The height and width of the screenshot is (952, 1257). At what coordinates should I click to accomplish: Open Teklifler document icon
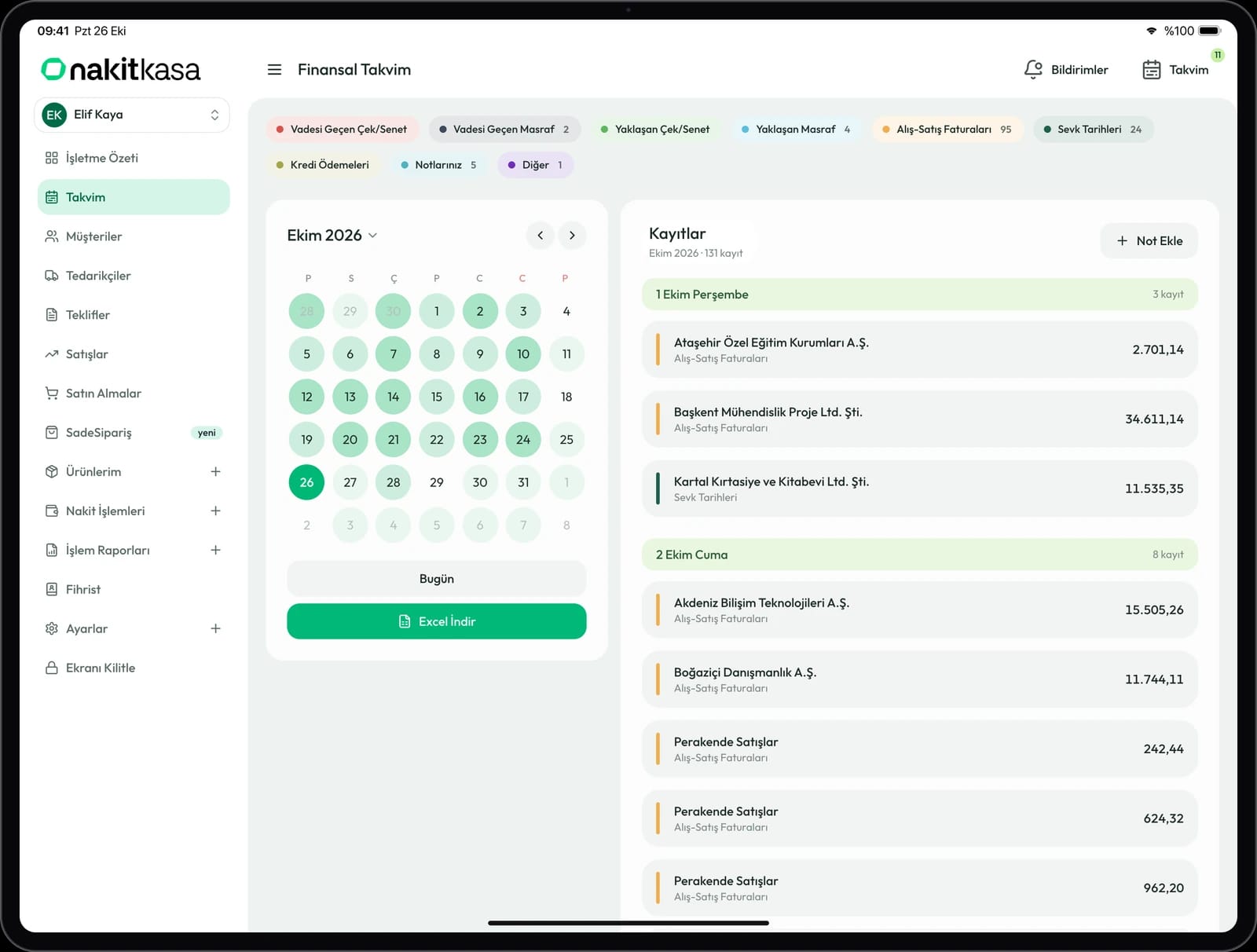[52, 315]
